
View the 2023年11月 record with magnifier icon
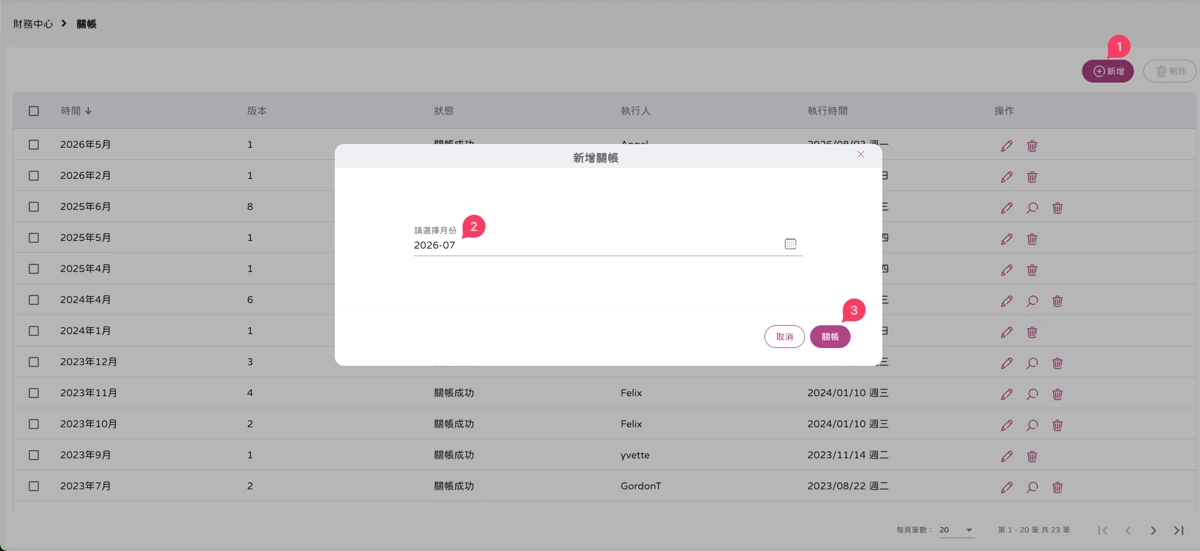click(x=1032, y=394)
